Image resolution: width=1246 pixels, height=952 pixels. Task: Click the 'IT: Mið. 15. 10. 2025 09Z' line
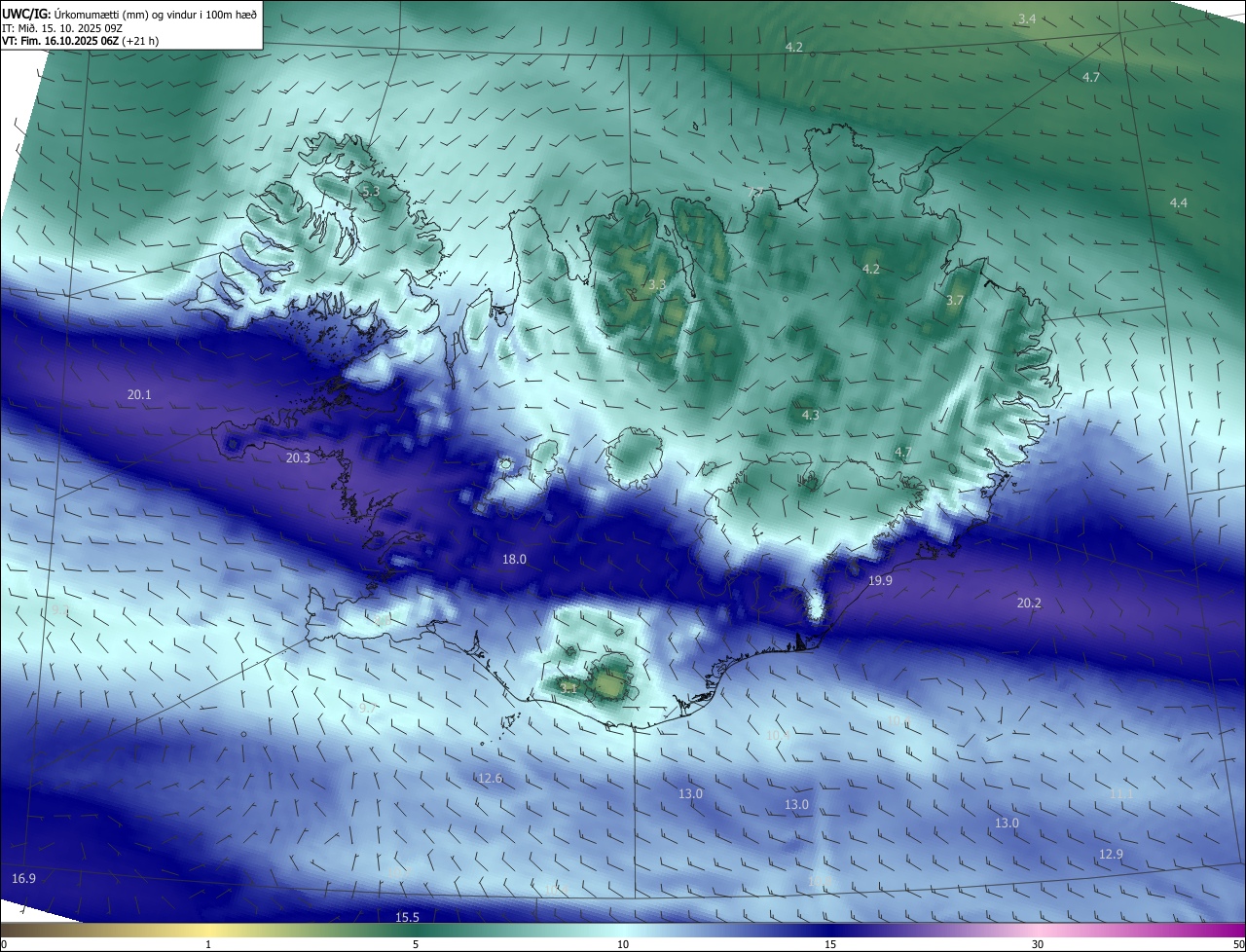tap(61, 27)
